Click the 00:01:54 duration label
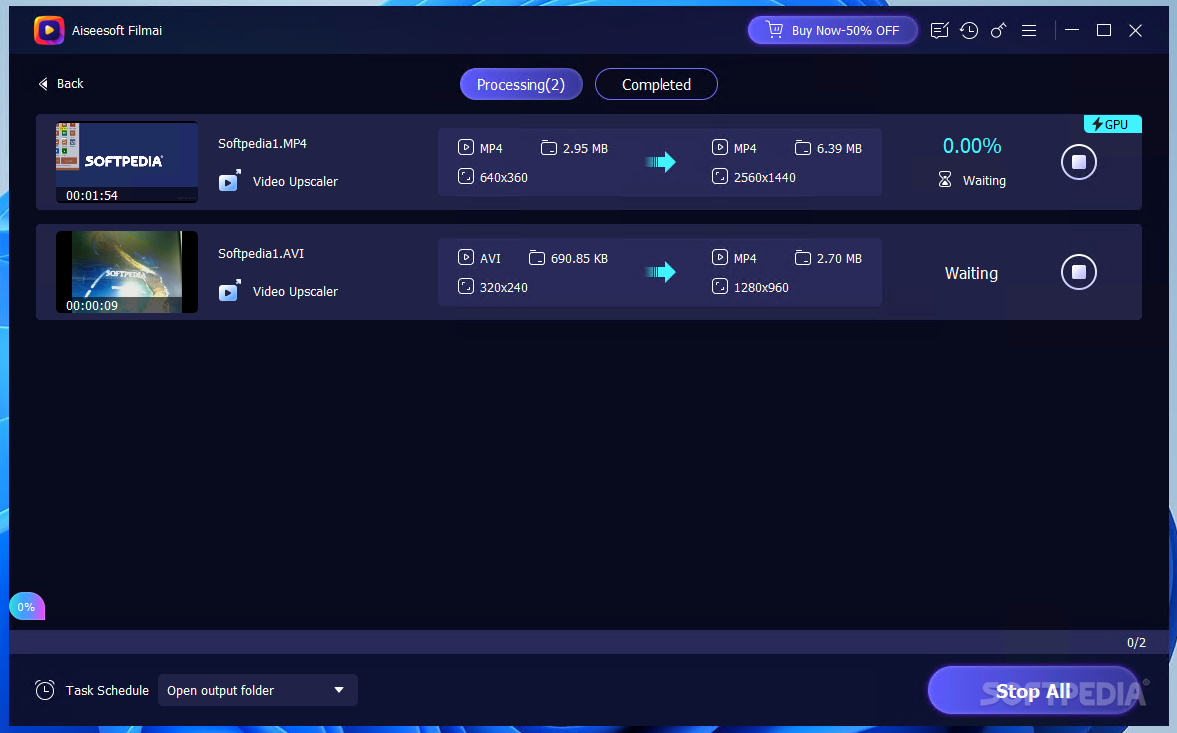The width and height of the screenshot is (1177, 733). click(x=92, y=195)
